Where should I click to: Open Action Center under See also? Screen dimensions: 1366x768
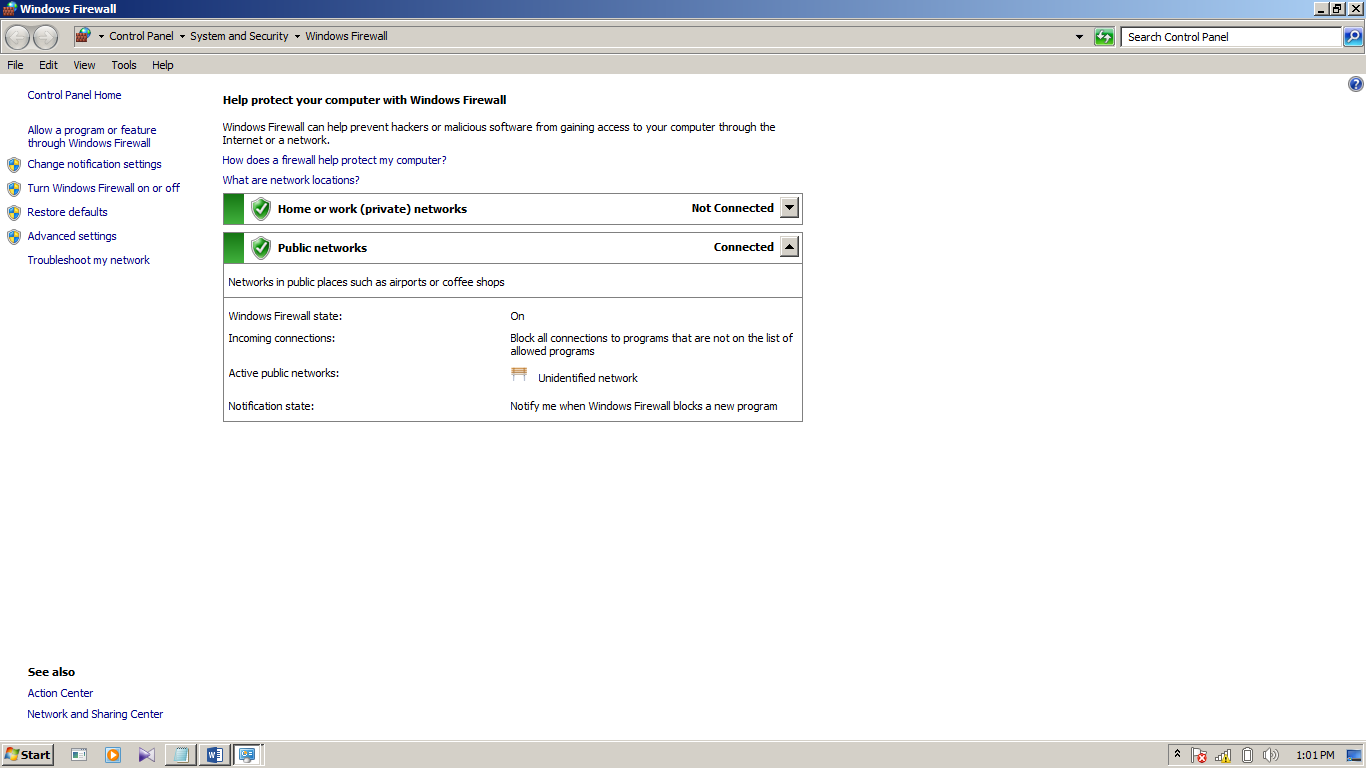pyautogui.click(x=60, y=693)
